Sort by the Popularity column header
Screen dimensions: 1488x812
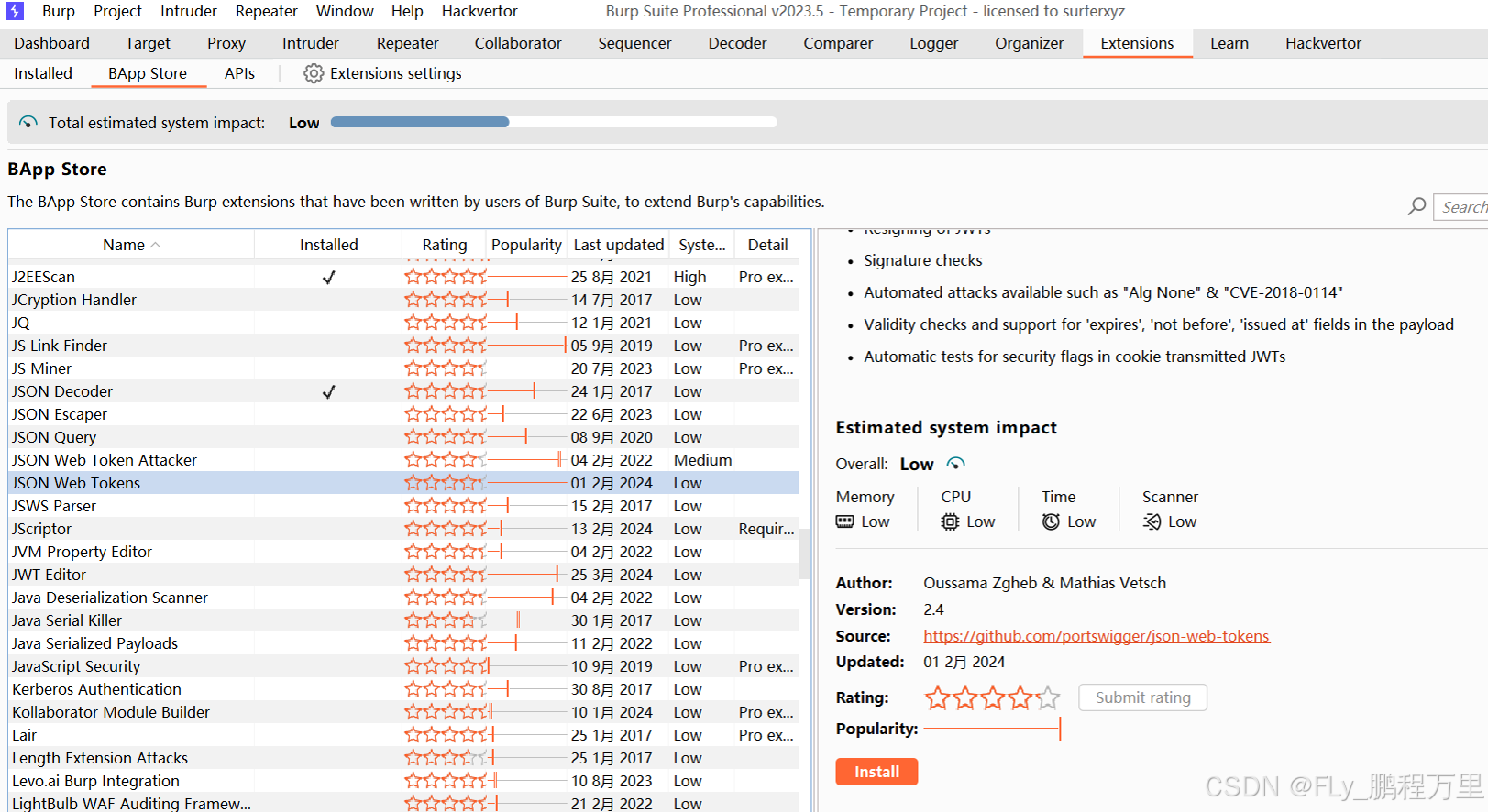(526, 245)
